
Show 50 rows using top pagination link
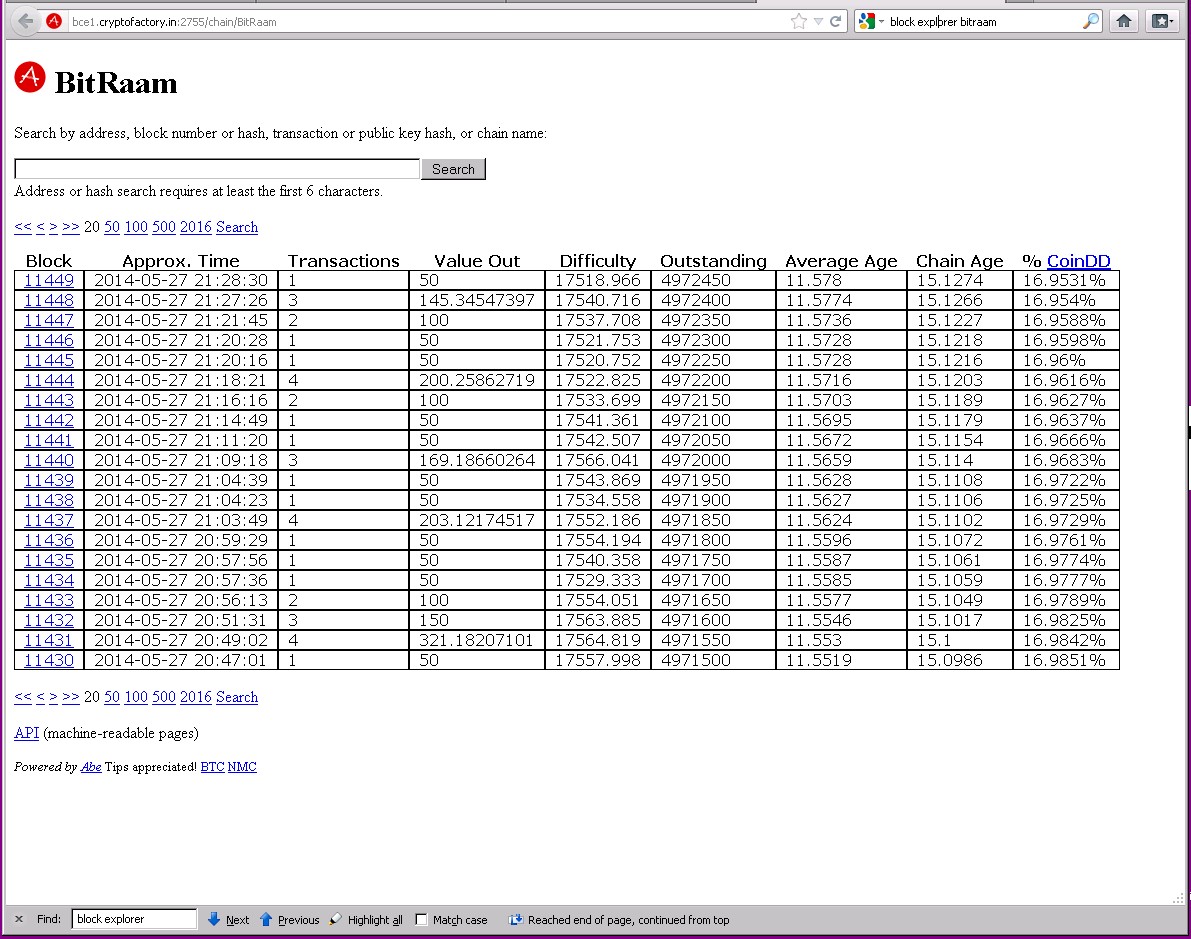pyautogui.click(x=112, y=227)
